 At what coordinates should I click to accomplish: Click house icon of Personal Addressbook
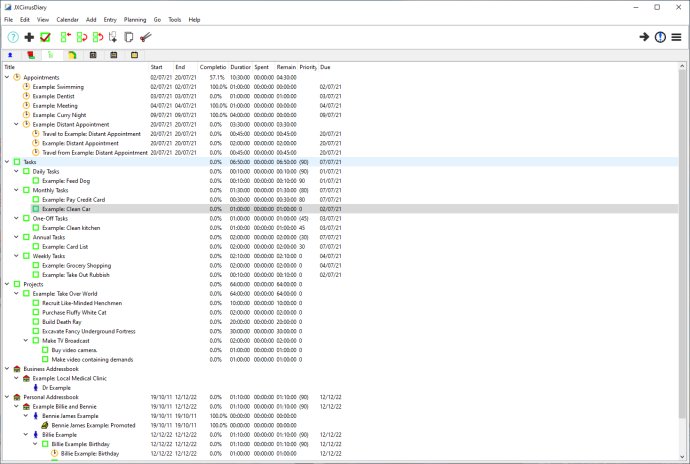click(17, 397)
